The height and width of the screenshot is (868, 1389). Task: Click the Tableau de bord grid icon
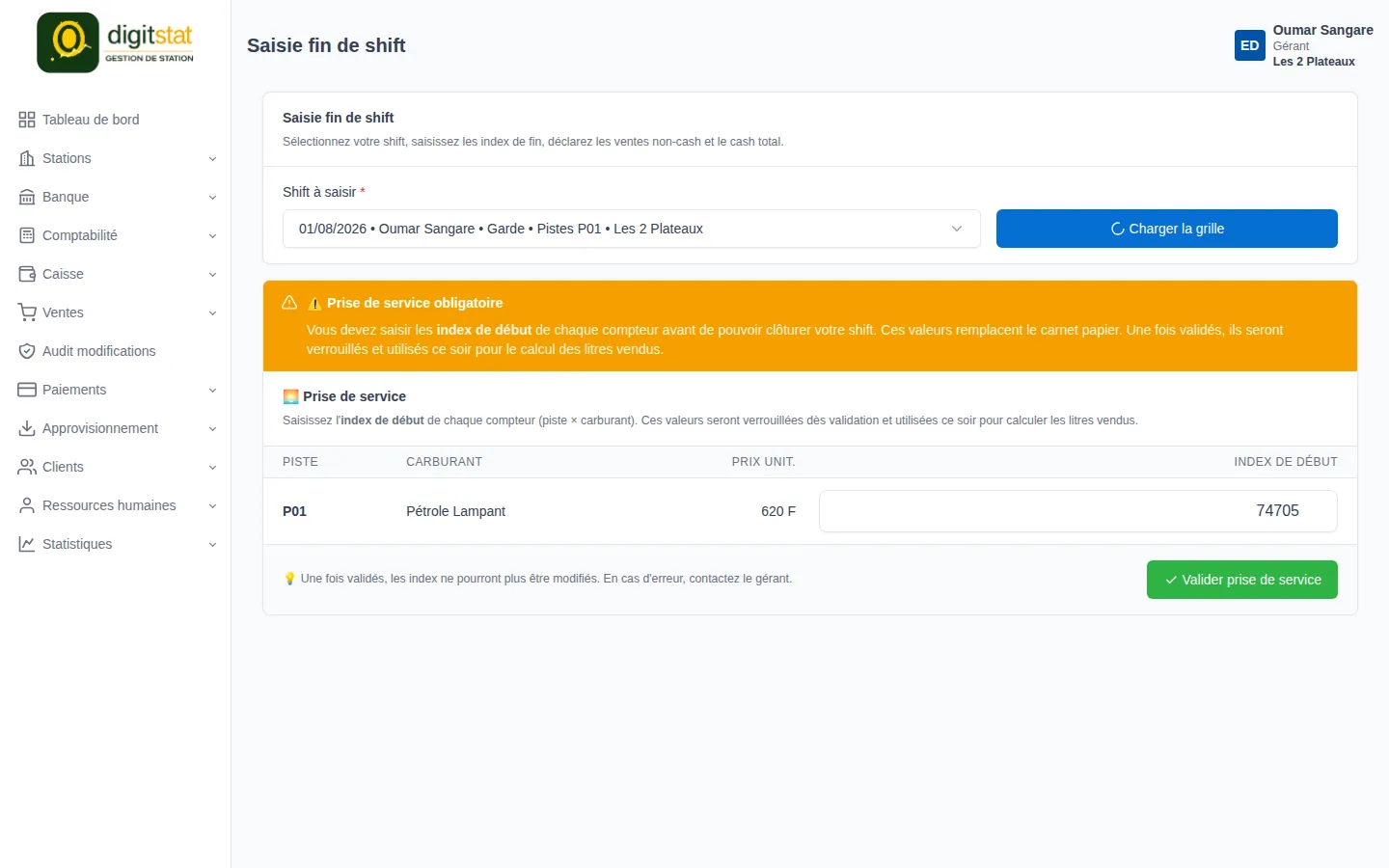[x=27, y=120]
